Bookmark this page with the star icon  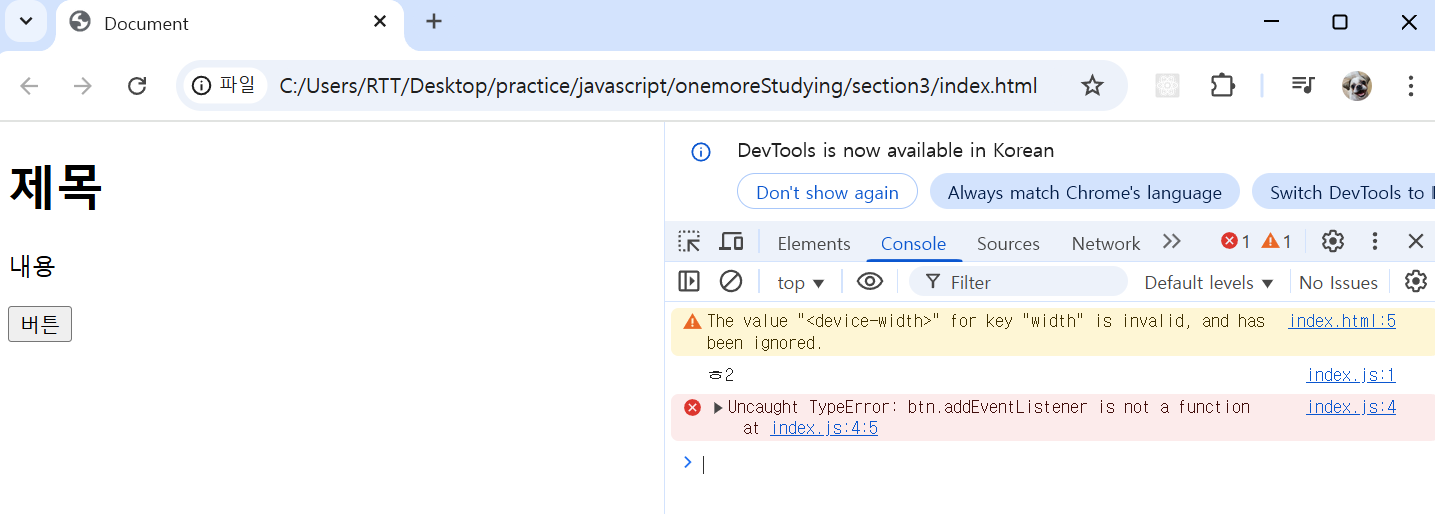tap(1092, 85)
